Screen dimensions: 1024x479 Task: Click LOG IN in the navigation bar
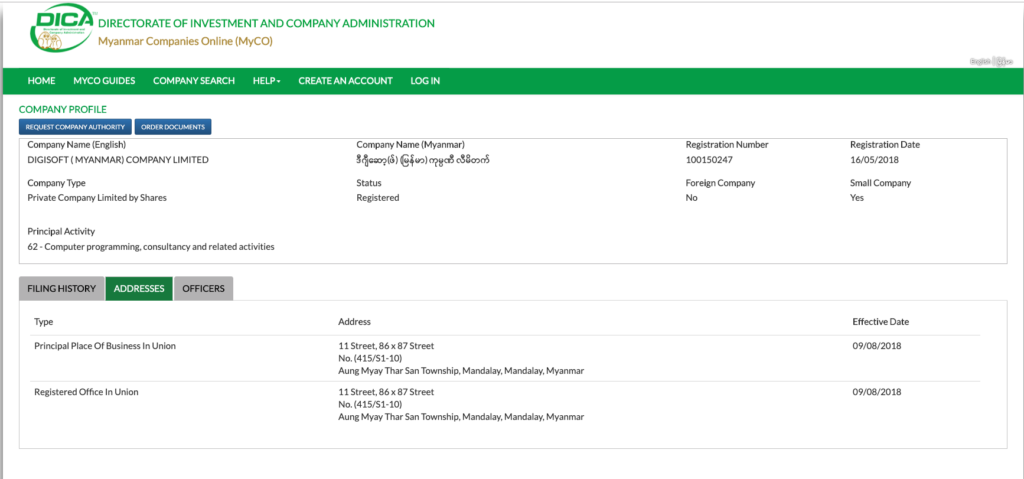point(425,81)
